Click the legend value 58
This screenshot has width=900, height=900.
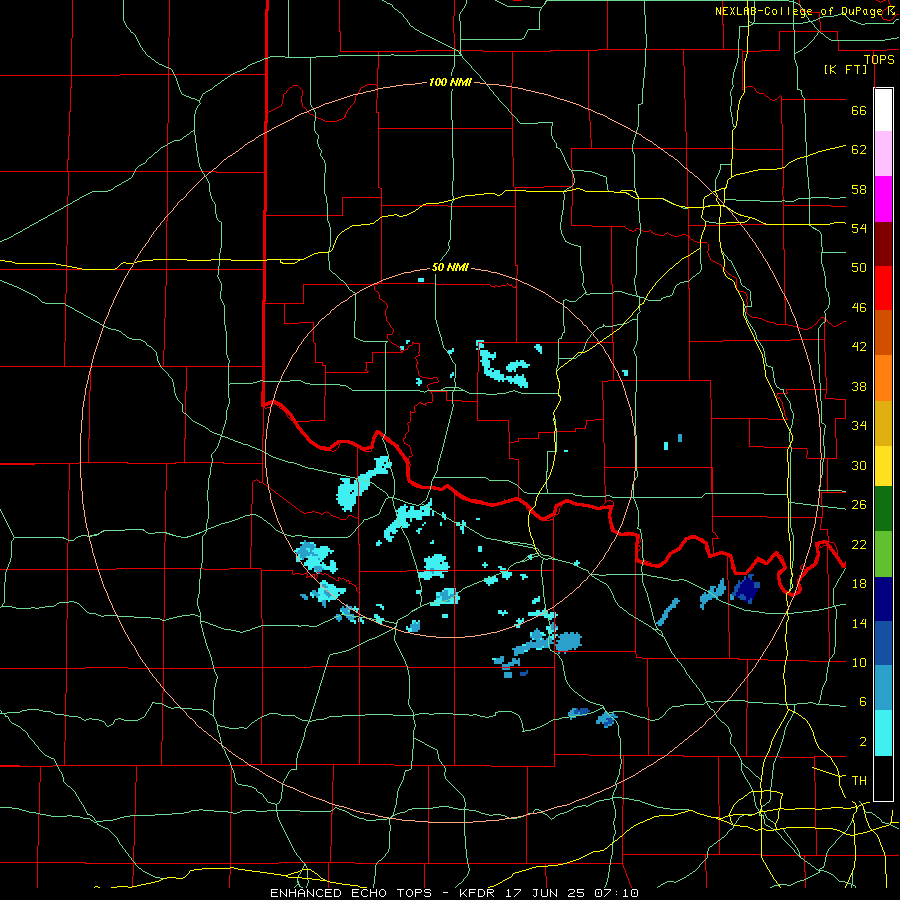[x=859, y=189]
